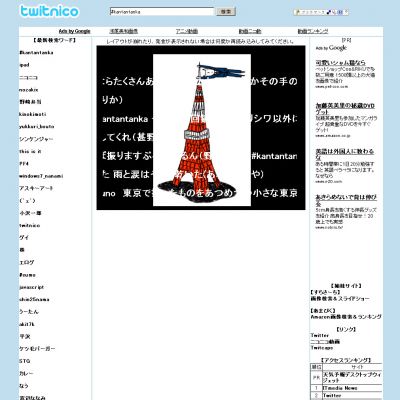The image size is (400, 400).
Task: Open the Twitter link under リンク
Action: point(320,335)
